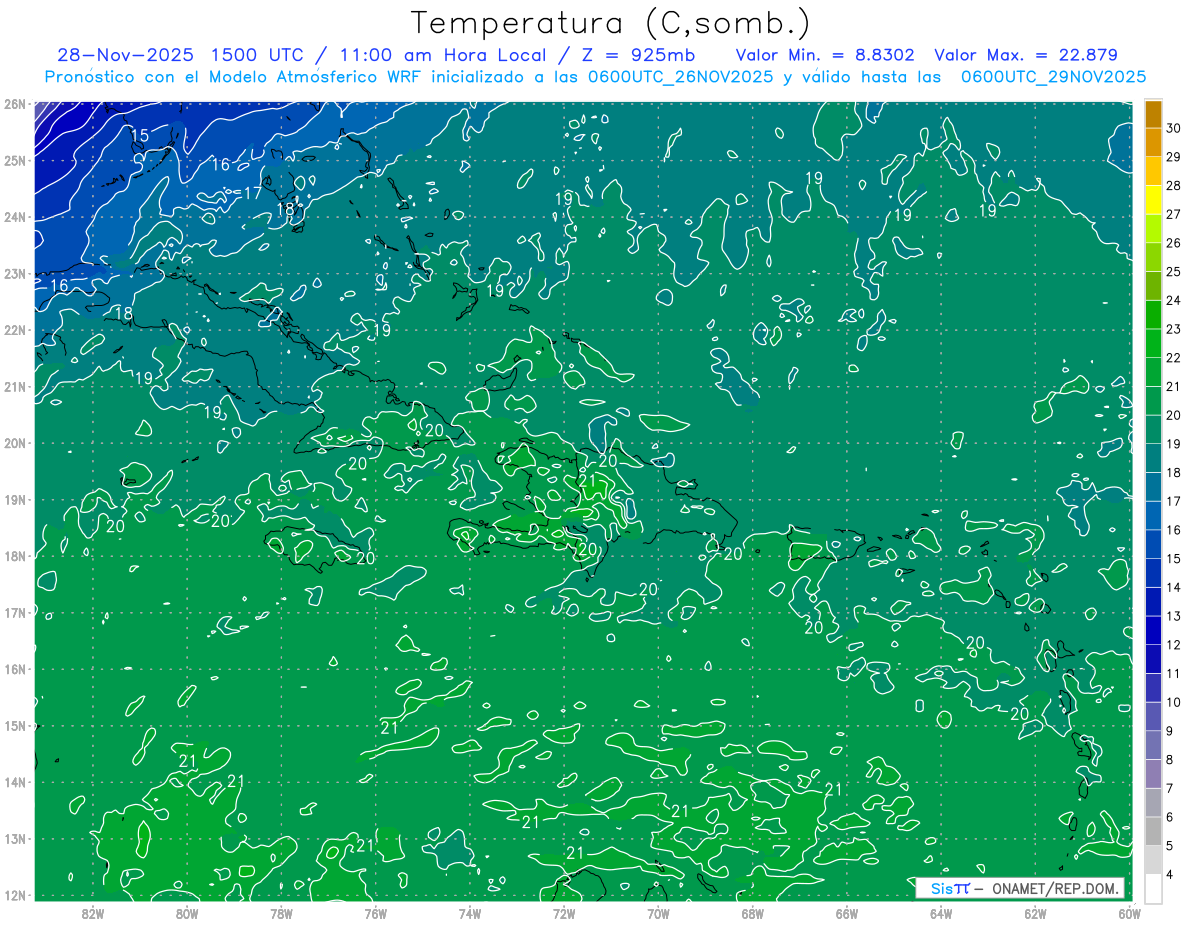Select the valid-until time '0600UTC_29NOV2025'

[x=1053, y=76]
